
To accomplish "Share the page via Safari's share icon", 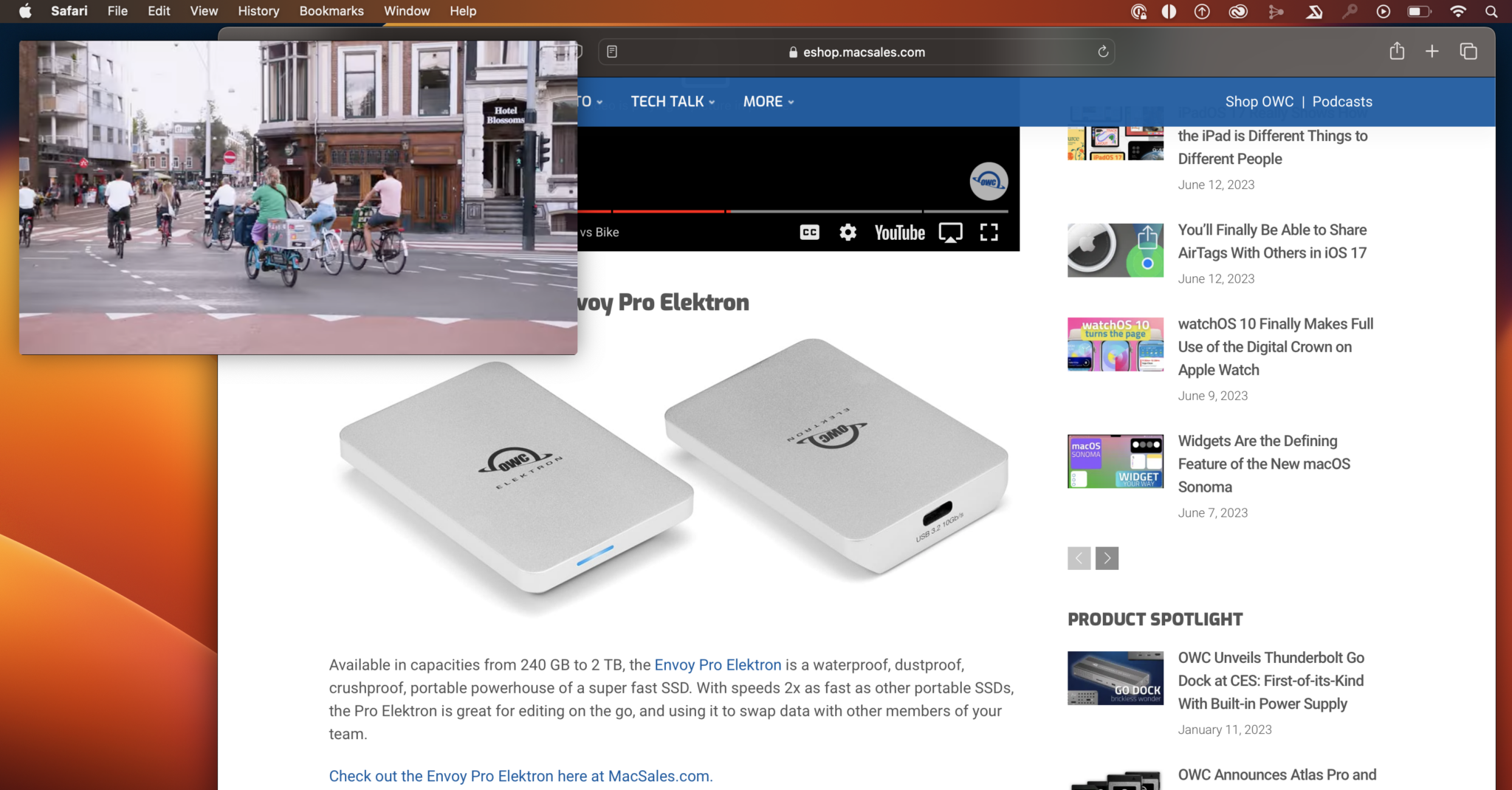I will coord(1397,52).
